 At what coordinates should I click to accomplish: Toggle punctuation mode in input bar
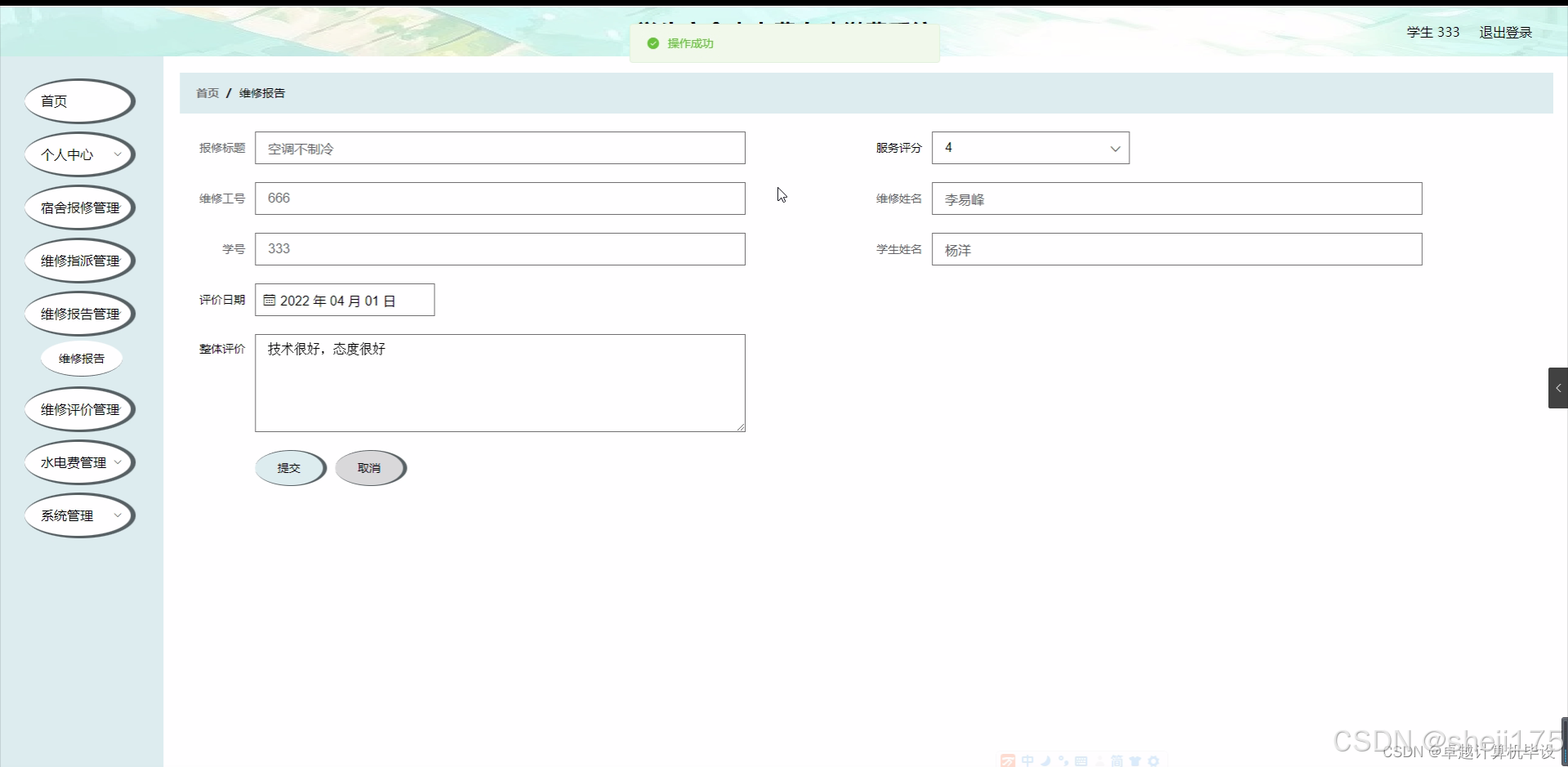[x=1063, y=760]
